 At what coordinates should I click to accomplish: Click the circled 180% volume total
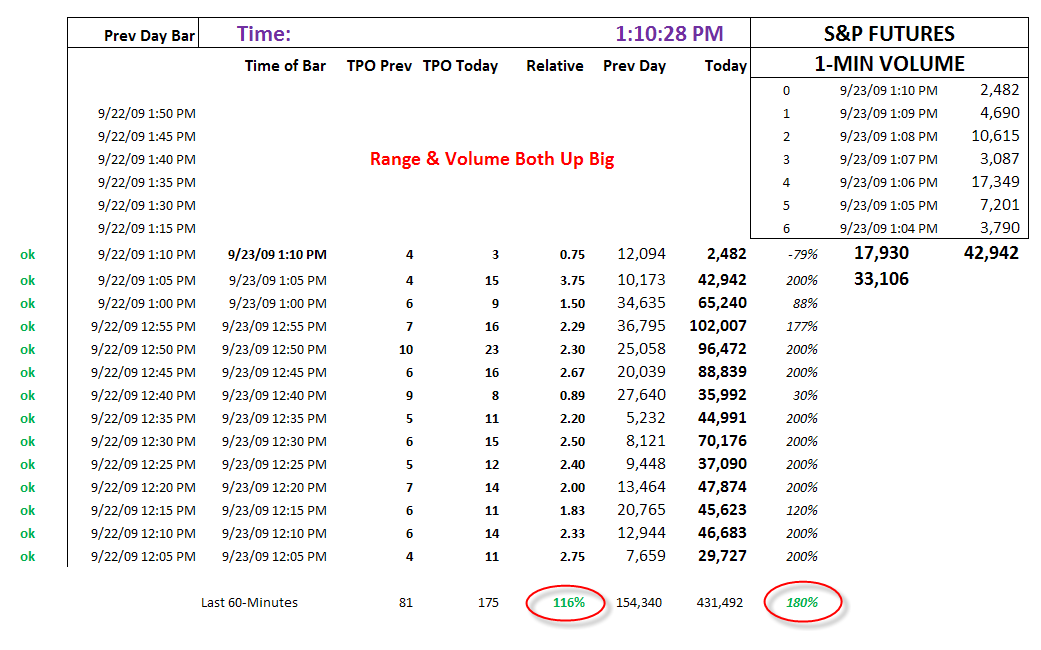point(802,603)
